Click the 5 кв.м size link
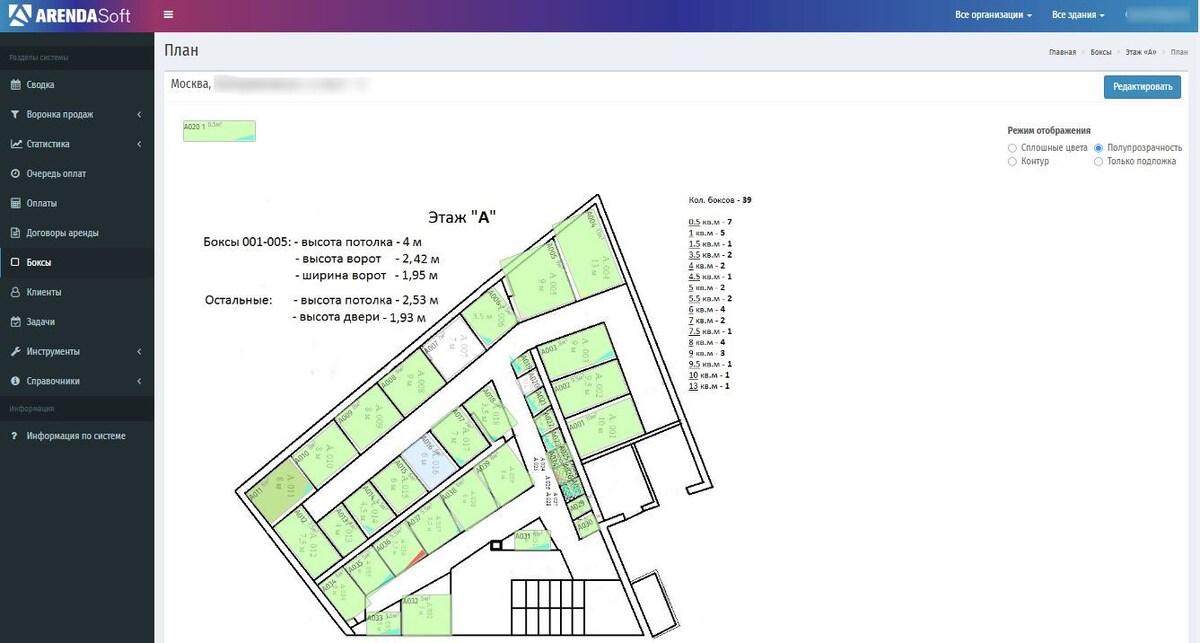Viewport: 1200px width, 643px height. pyautogui.click(x=703, y=288)
